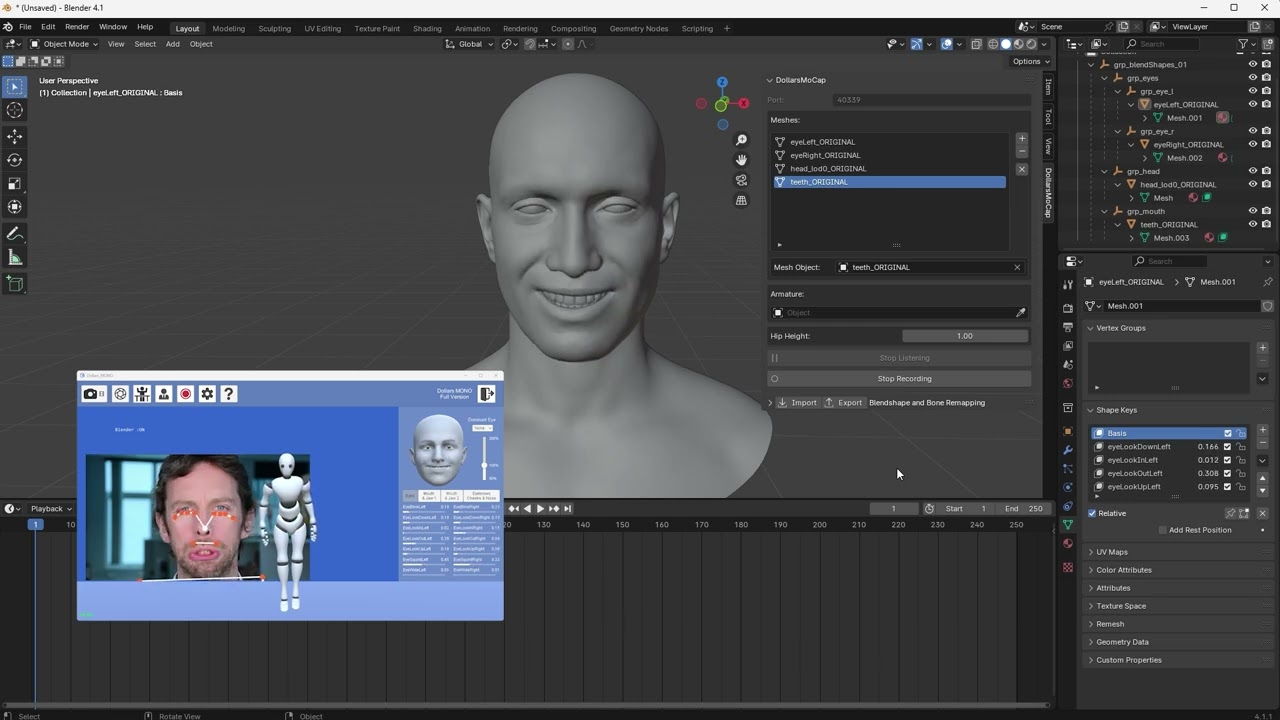Toggle render camera icon for head_lod0_ORIGINAL
Image resolution: width=1280 pixels, height=720 pixels.
pyautogui.click(x=1266, y=184)
